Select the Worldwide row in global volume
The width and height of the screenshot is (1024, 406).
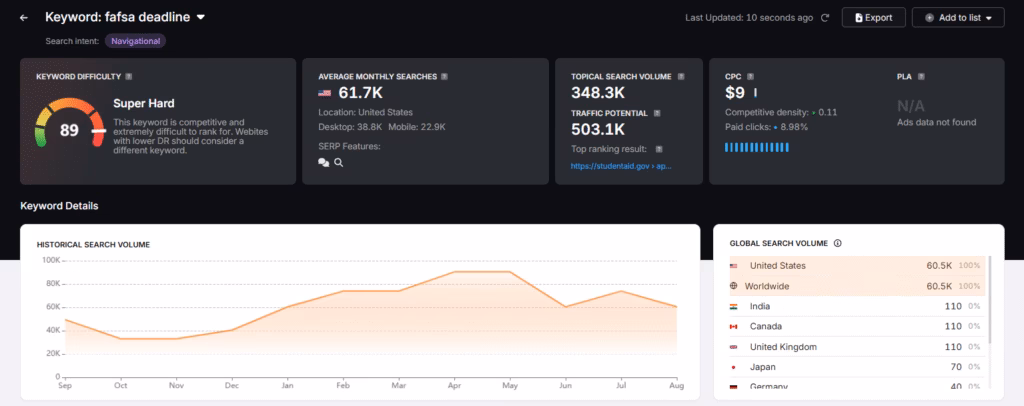pyautogui.click(x=855, y=286)
